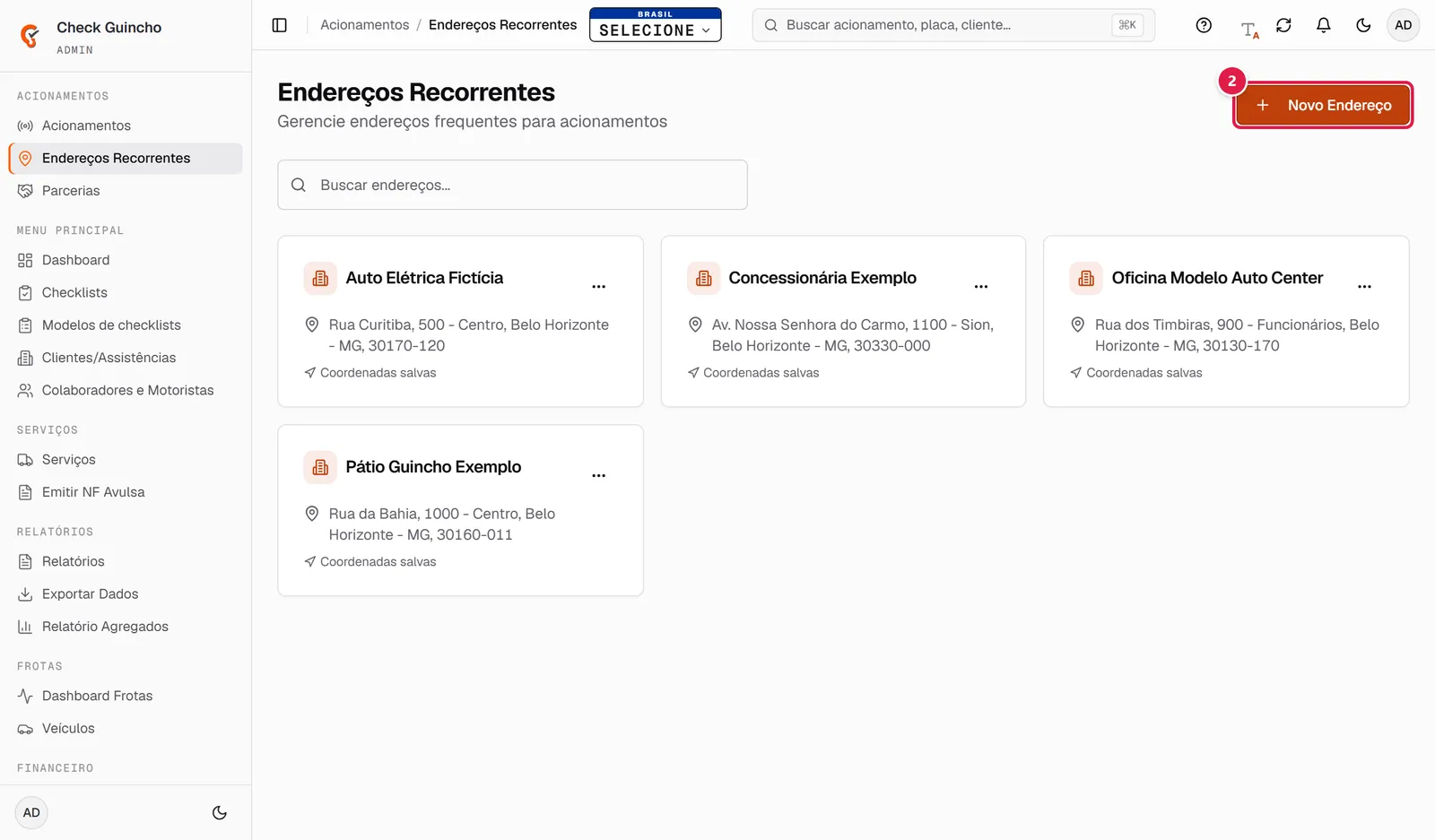Open options menu for Oficina Modelo Auto Center

(x=1364, y=287)
